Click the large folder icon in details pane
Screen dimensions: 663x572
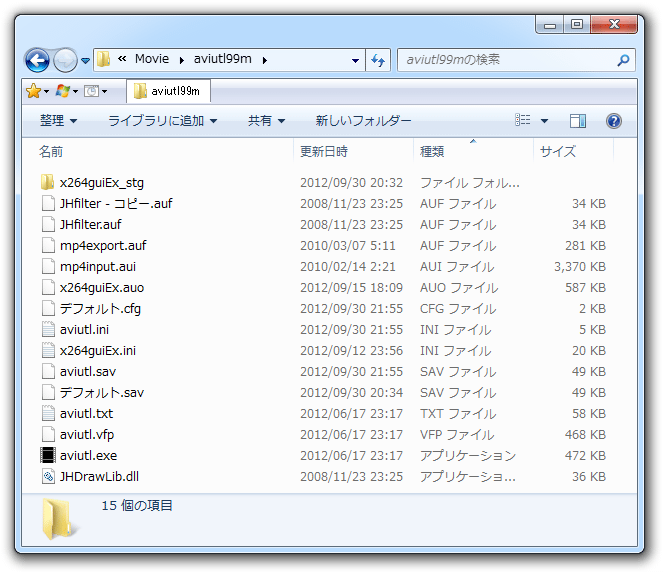[x=60, y=518]
